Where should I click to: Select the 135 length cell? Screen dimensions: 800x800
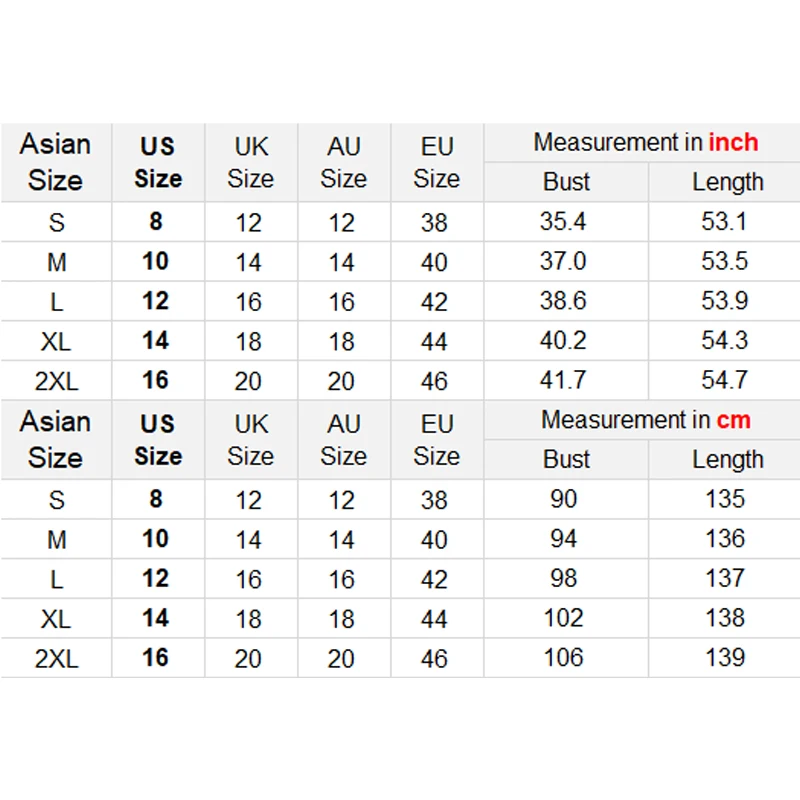pos(725,499)
